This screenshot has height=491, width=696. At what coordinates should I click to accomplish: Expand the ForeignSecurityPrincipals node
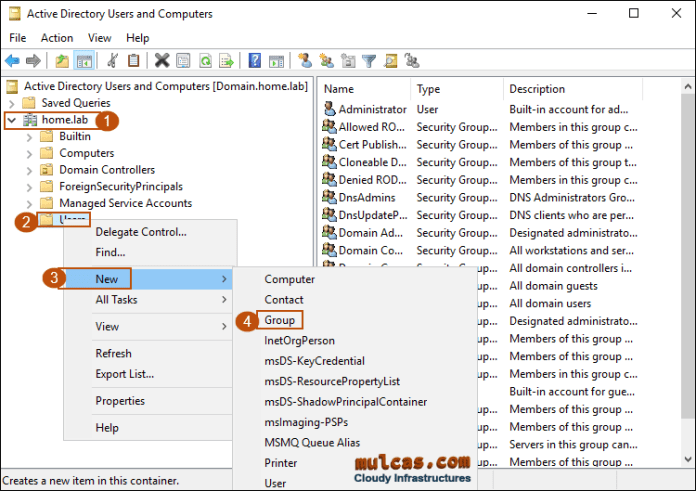[29, 187]
